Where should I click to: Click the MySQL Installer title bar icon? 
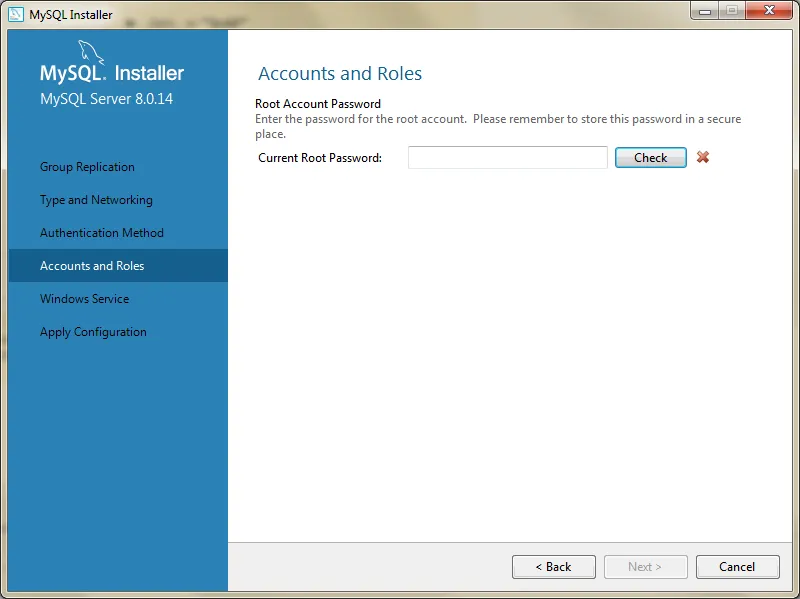(x=16, y=14)
